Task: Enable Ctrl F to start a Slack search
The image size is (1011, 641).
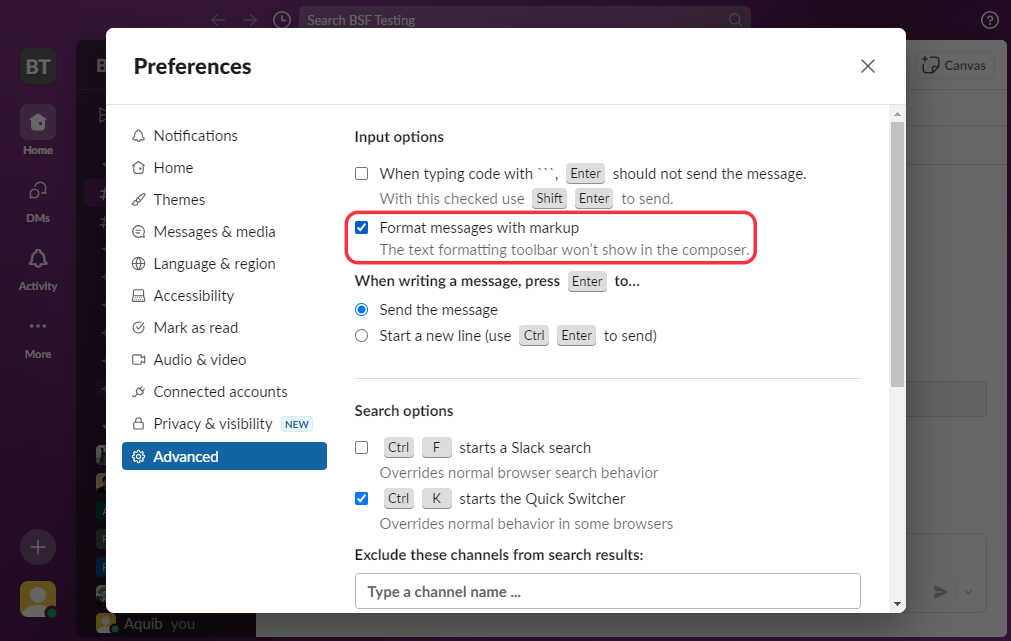Action: (x=361, y=447)
